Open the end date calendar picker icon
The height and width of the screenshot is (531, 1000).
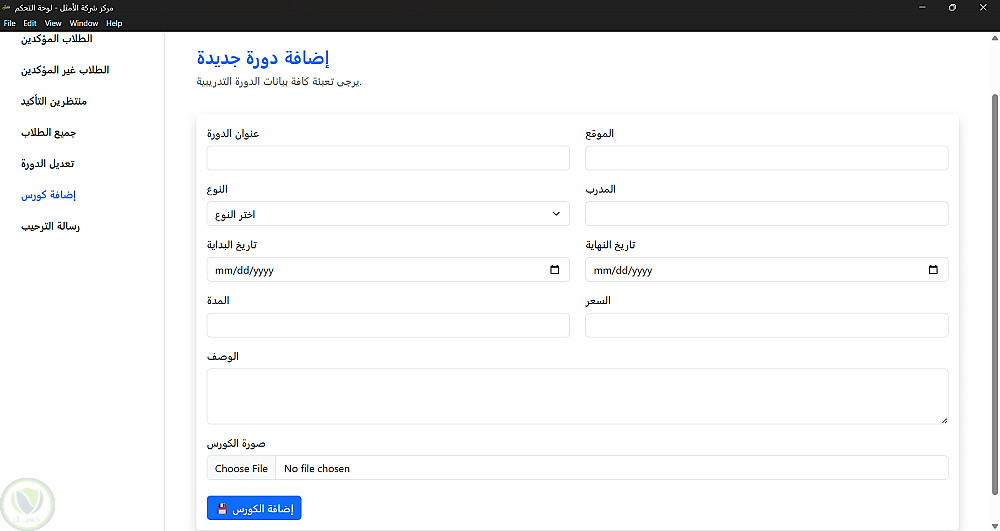click(x=933, y=270)
